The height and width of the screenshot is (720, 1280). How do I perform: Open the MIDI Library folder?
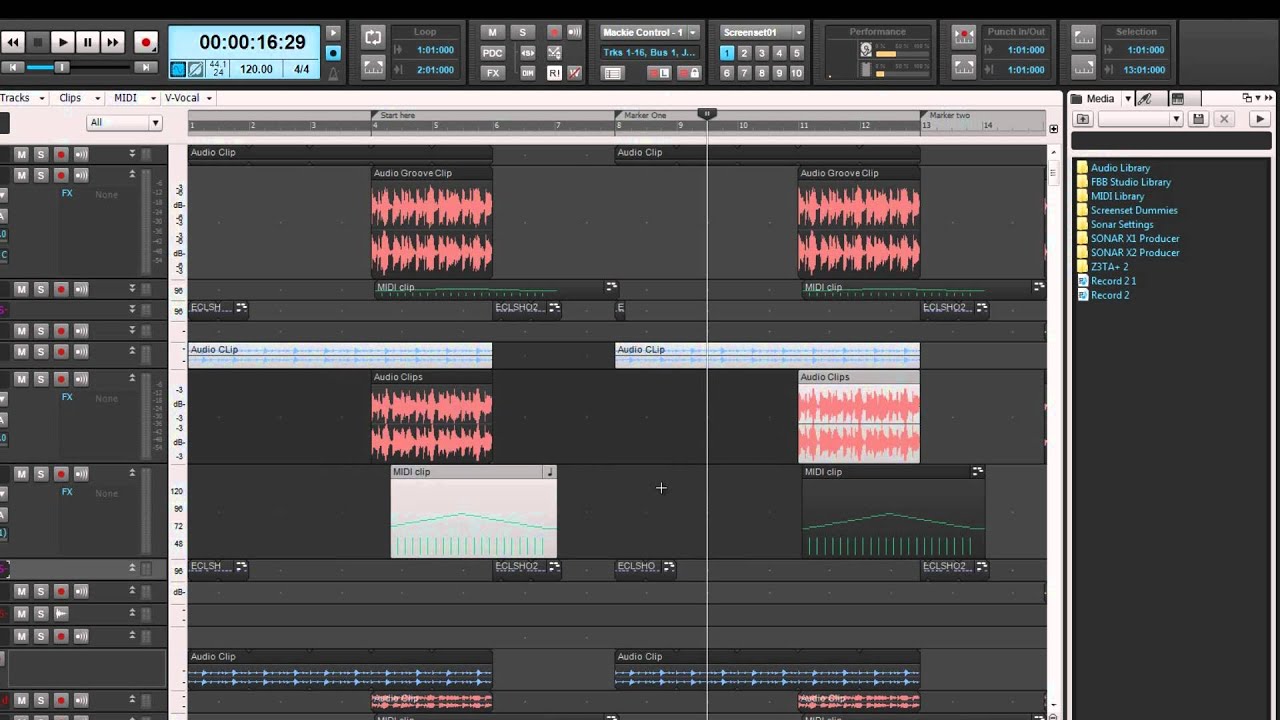pos(1117,196)
